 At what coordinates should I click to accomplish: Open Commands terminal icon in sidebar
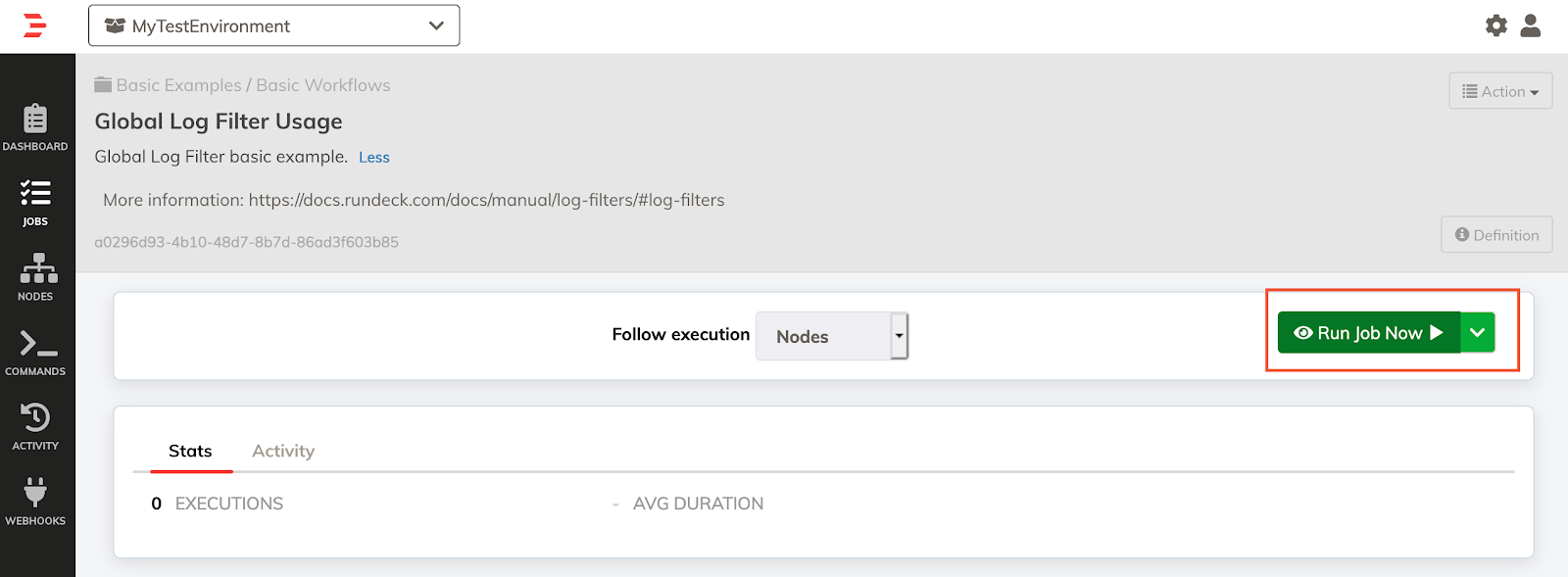(x=35, y=353)
